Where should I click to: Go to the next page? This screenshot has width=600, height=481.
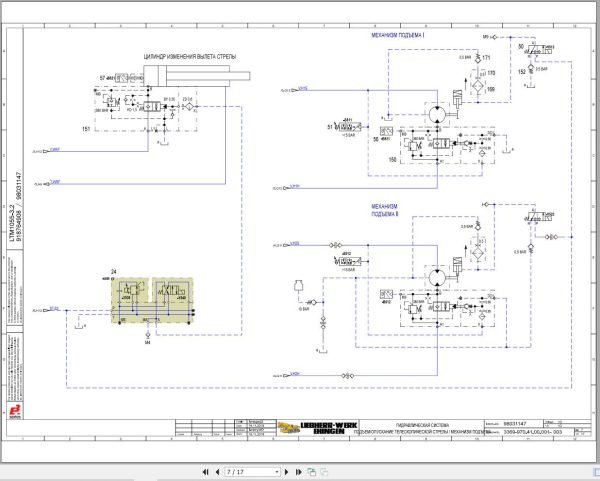pyautogui.click(x=287, y=472)
